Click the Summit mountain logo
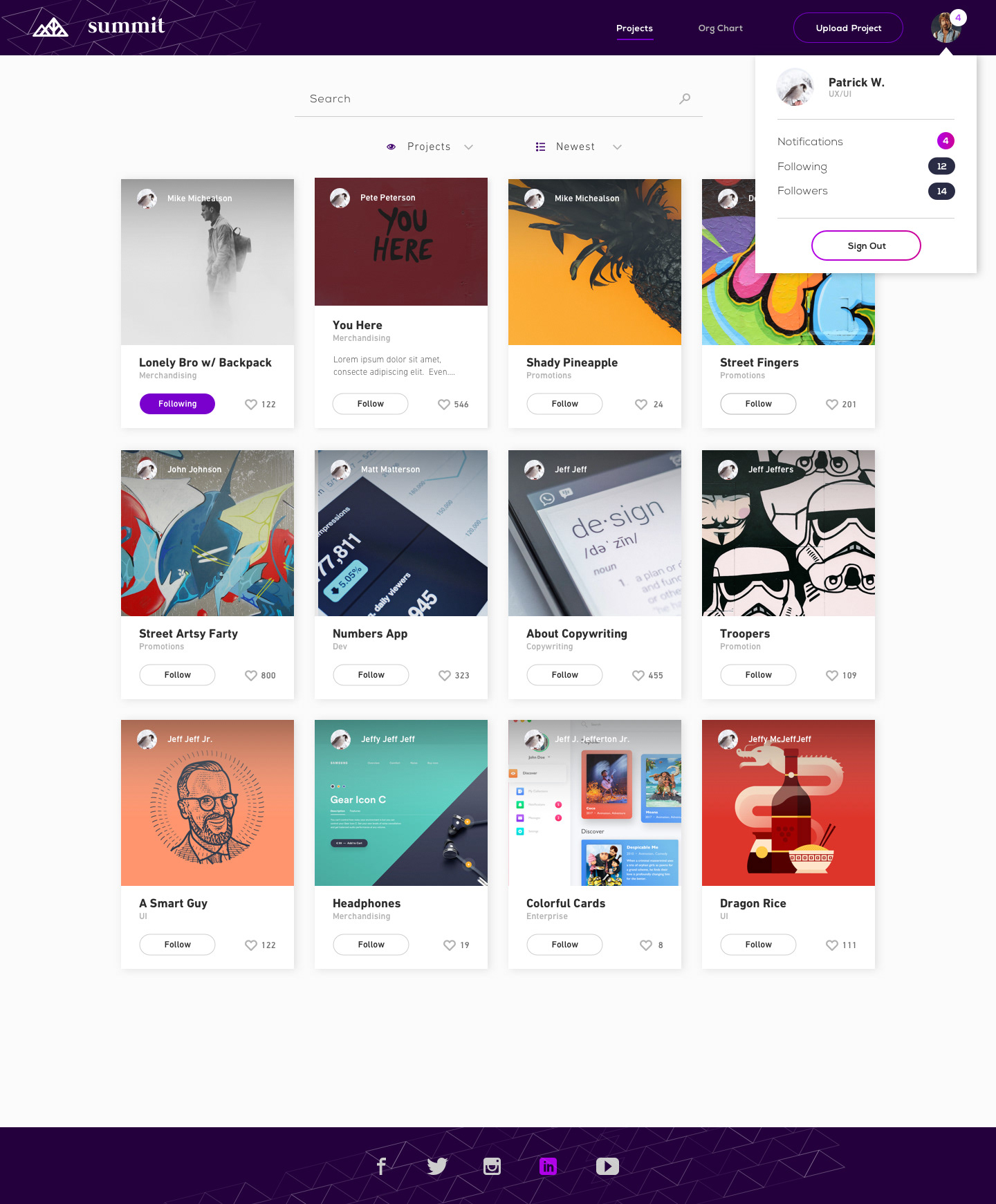The height and width of the screenshot is (1204, 996). [x=50, y=28]
